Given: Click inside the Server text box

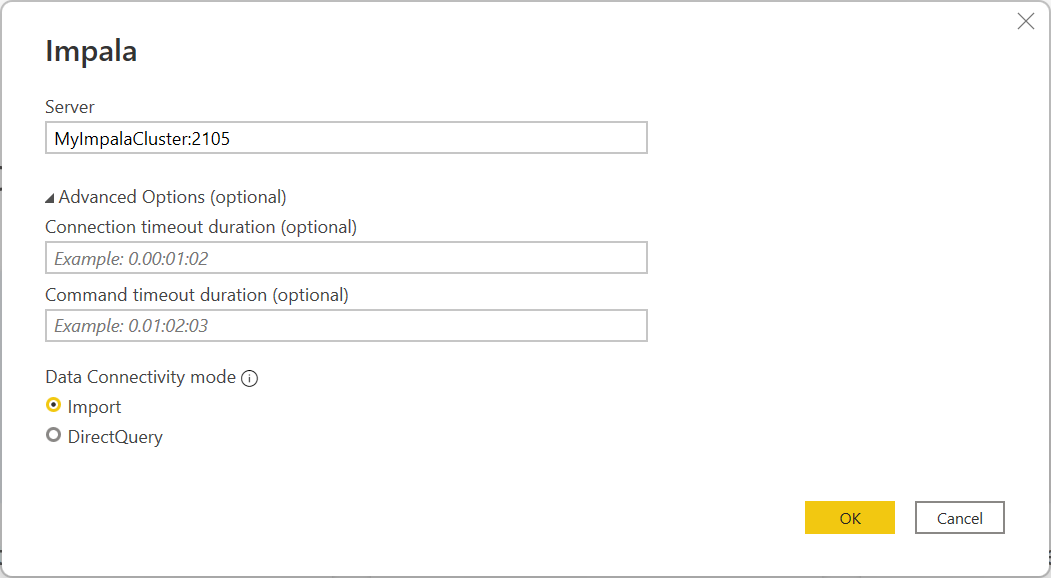Looking at the screenshot, I should [345, 137].
